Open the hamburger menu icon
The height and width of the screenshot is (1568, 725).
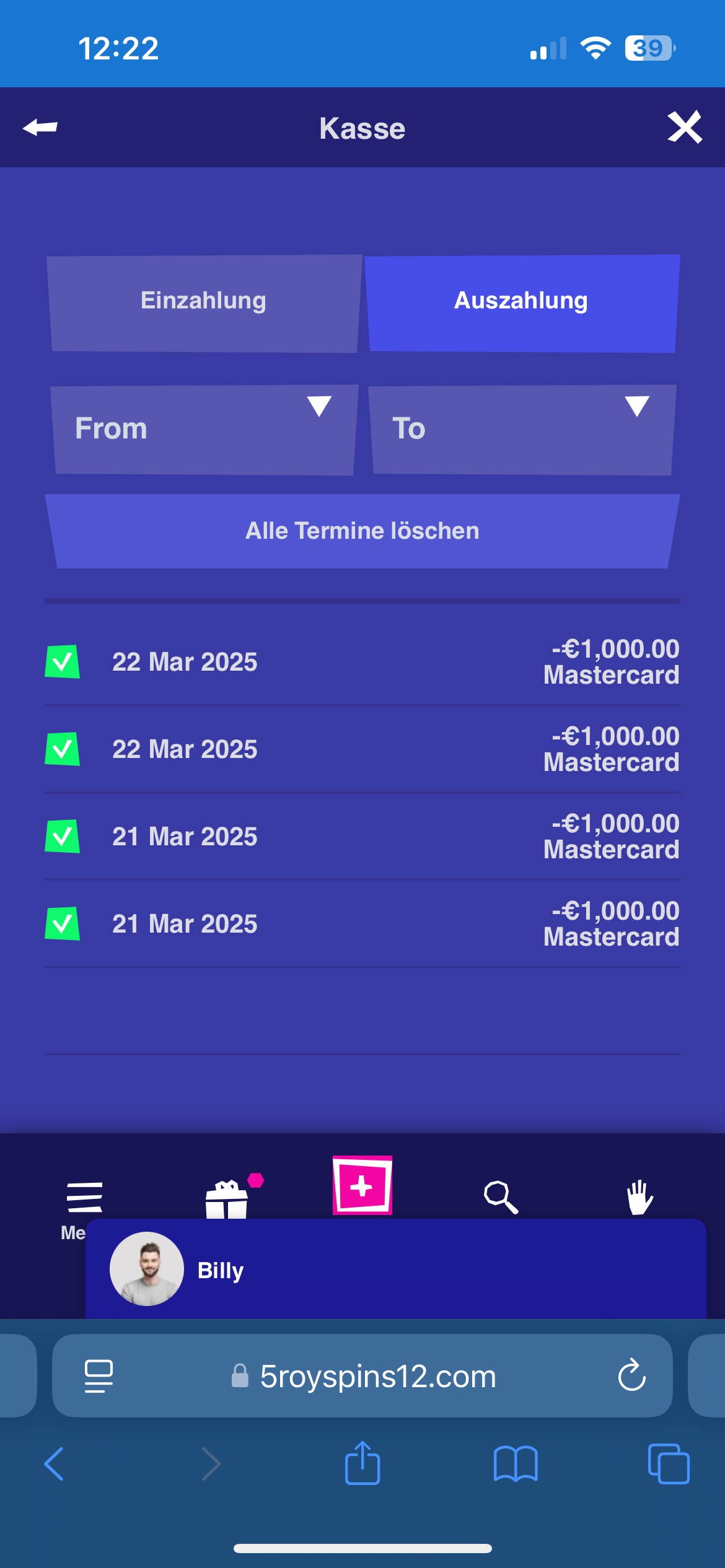pos(84,1196)
